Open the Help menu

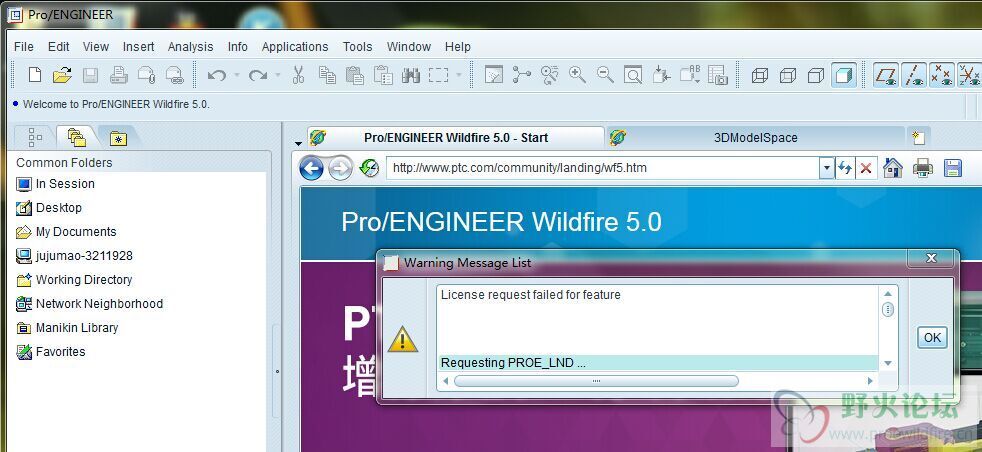[x=458, y=47]
